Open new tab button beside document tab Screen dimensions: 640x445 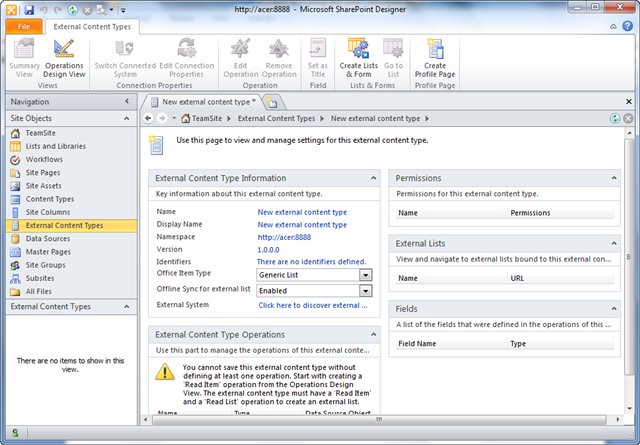coord(272,102)
